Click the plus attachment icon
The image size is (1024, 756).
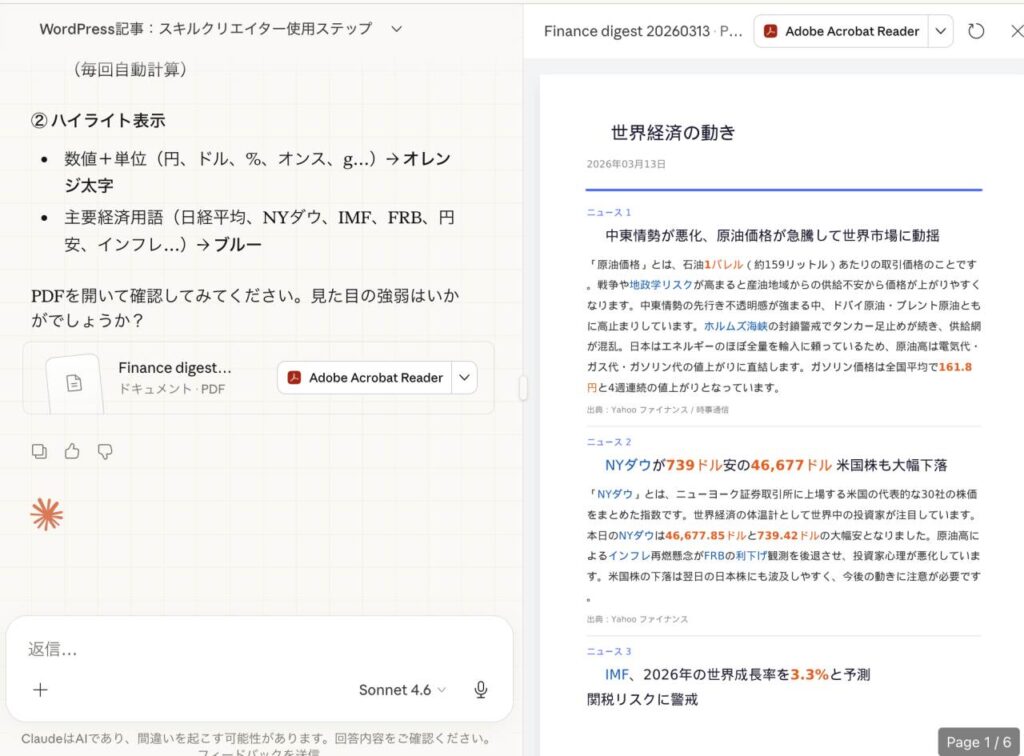coord(40,690)
